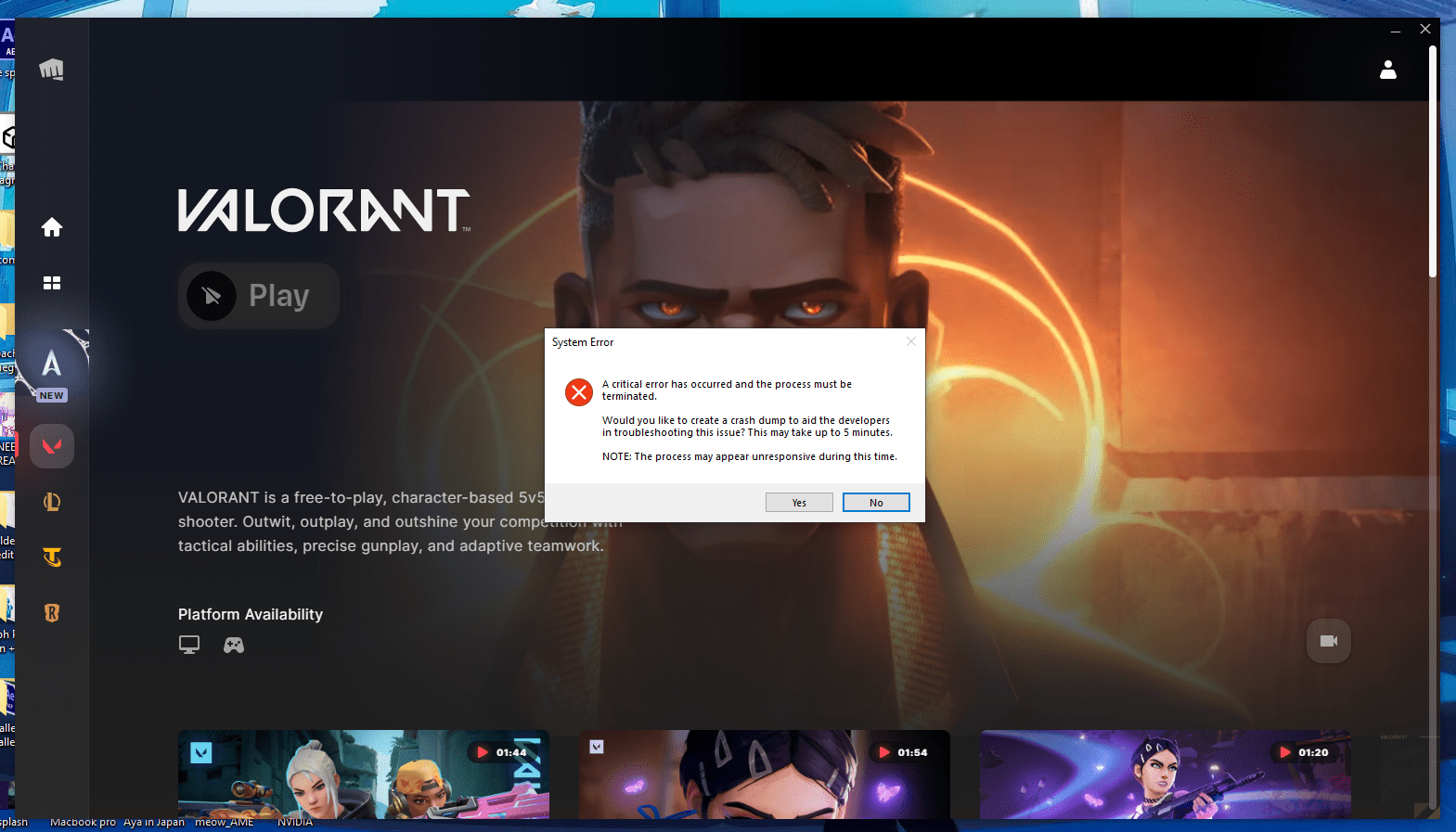1456x832 pixels.
Task: Minimize the Riot Client window
Action: coord(1395,31)
